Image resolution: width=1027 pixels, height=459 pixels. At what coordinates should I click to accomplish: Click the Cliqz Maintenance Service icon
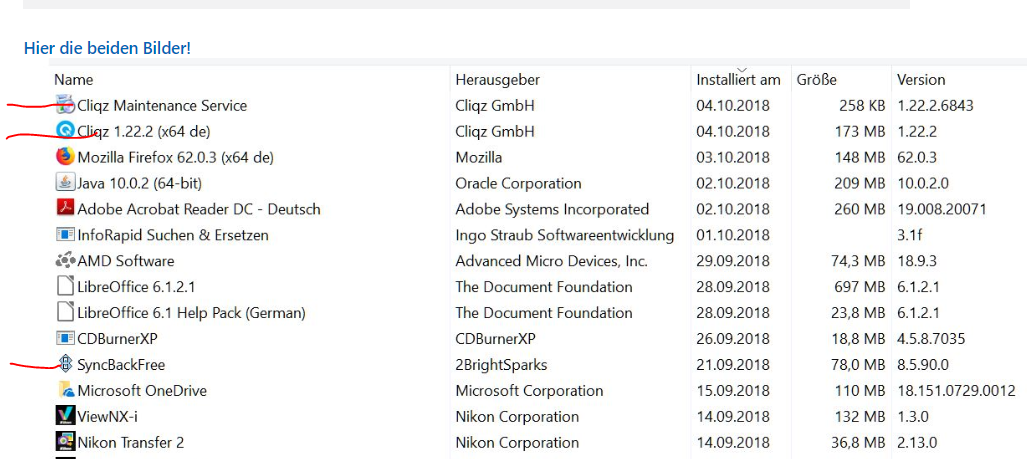pyautogui.click(x=65, y=105)
